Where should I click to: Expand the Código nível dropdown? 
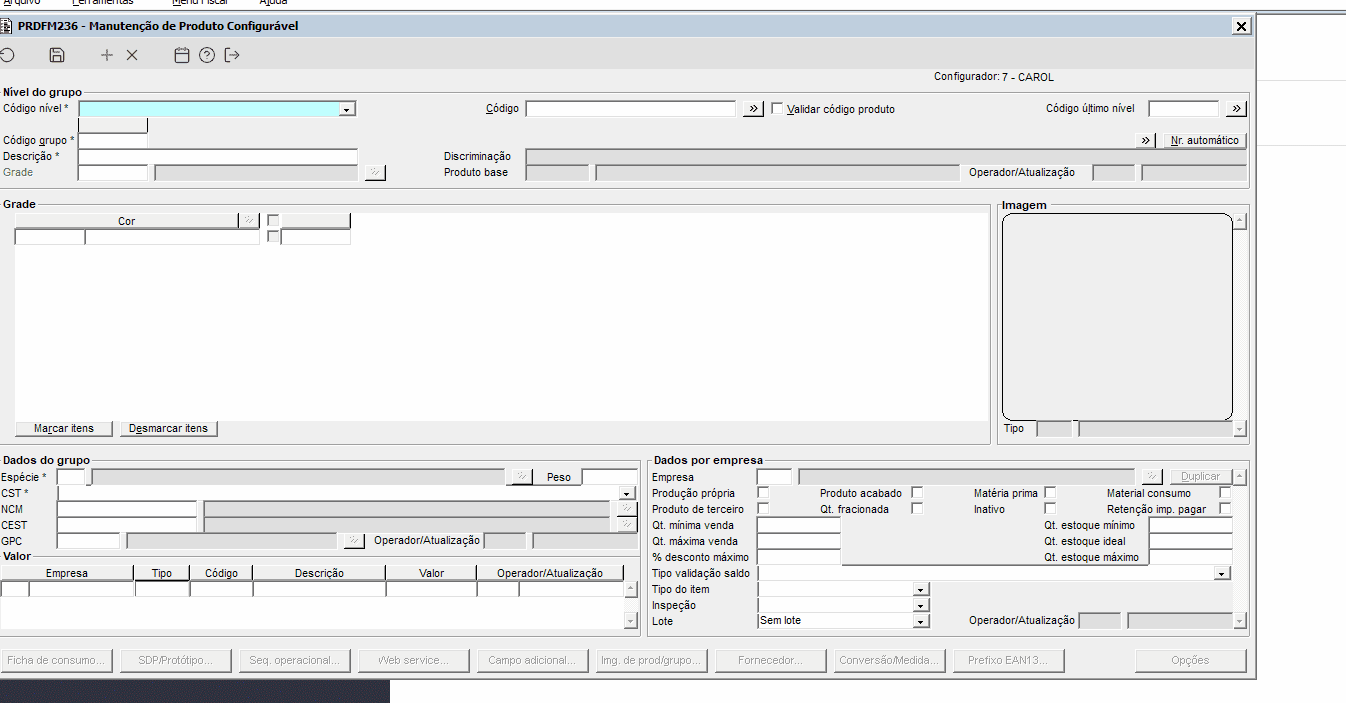point(347,109)
